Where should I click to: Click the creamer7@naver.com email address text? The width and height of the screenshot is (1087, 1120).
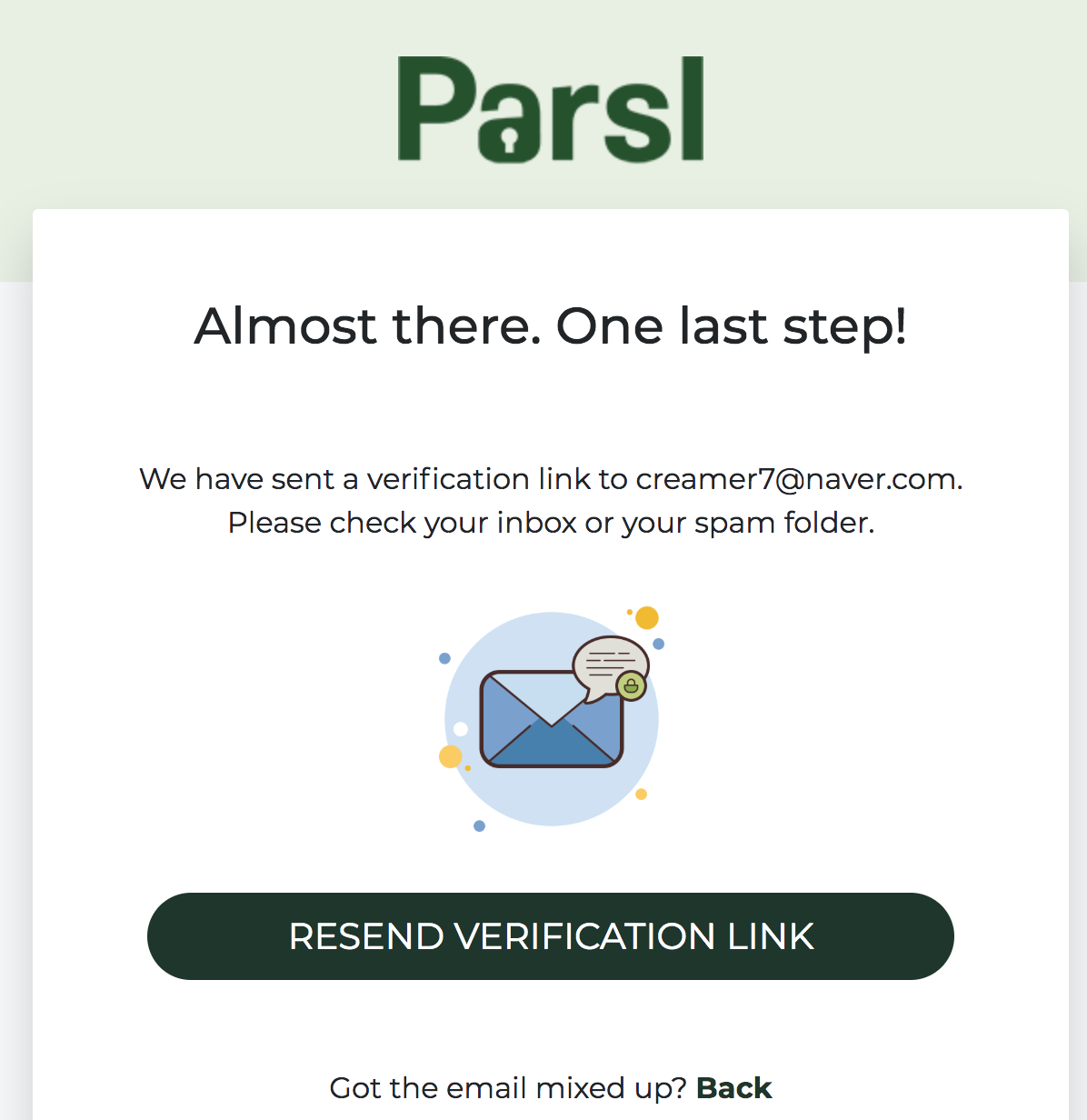[x=796, y=479]
